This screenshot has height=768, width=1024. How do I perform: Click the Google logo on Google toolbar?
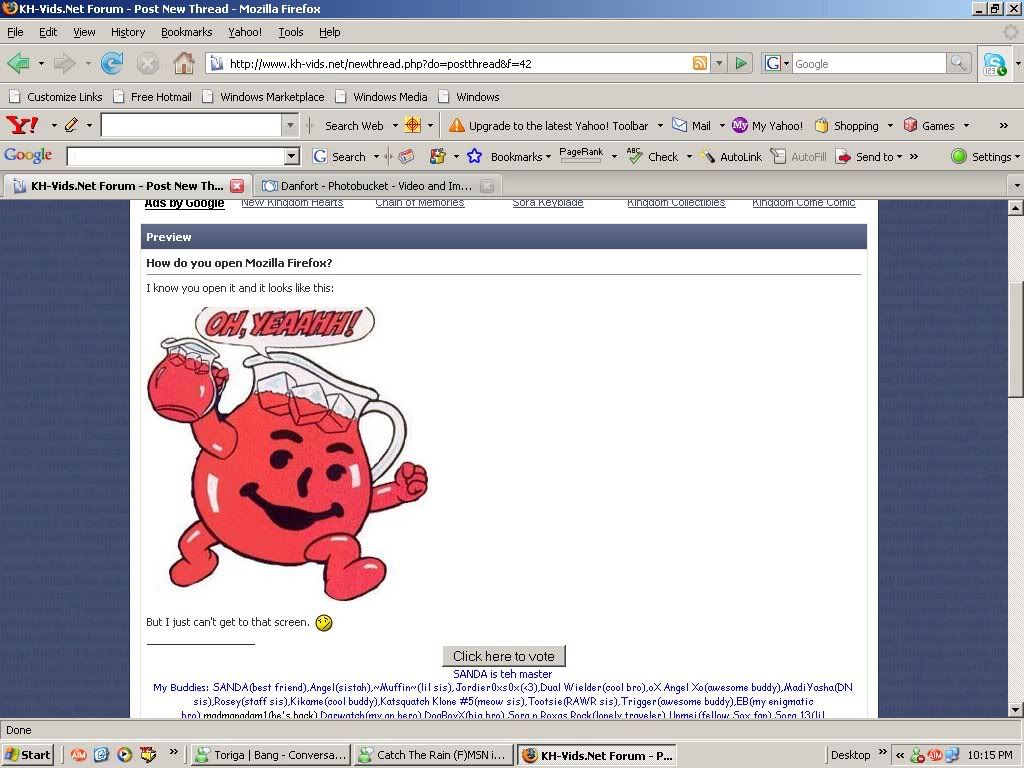tap(28, 155)
